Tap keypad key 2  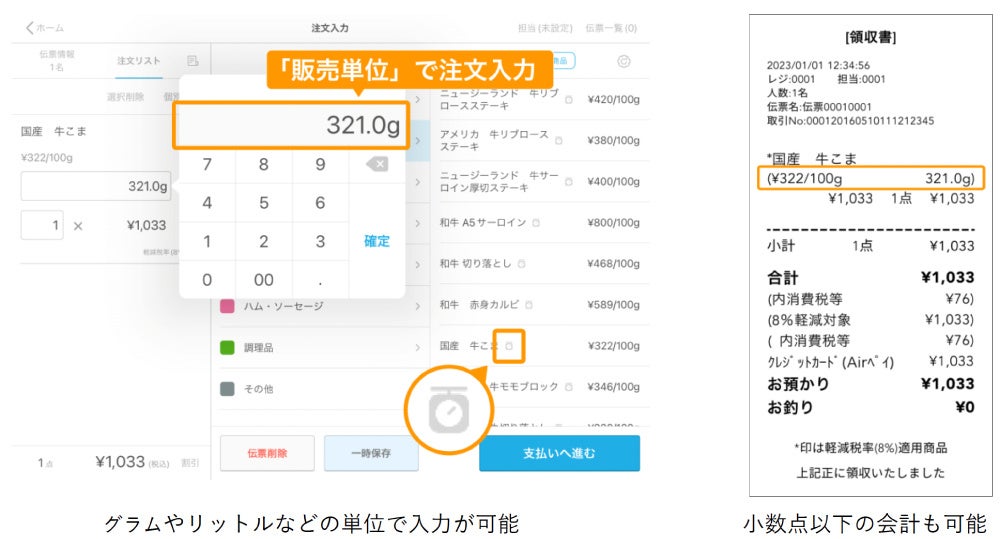263,241
